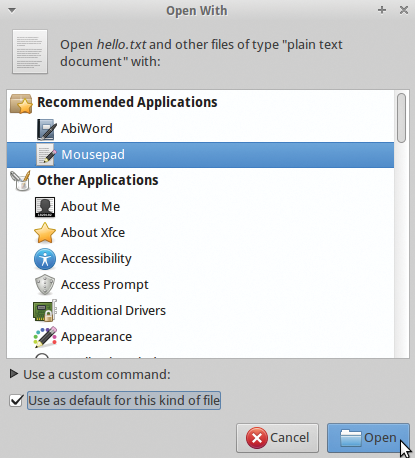The image size is (415, 458).
Task: Choose the Accessibility blue figure icon
Action: click(45, 259)
